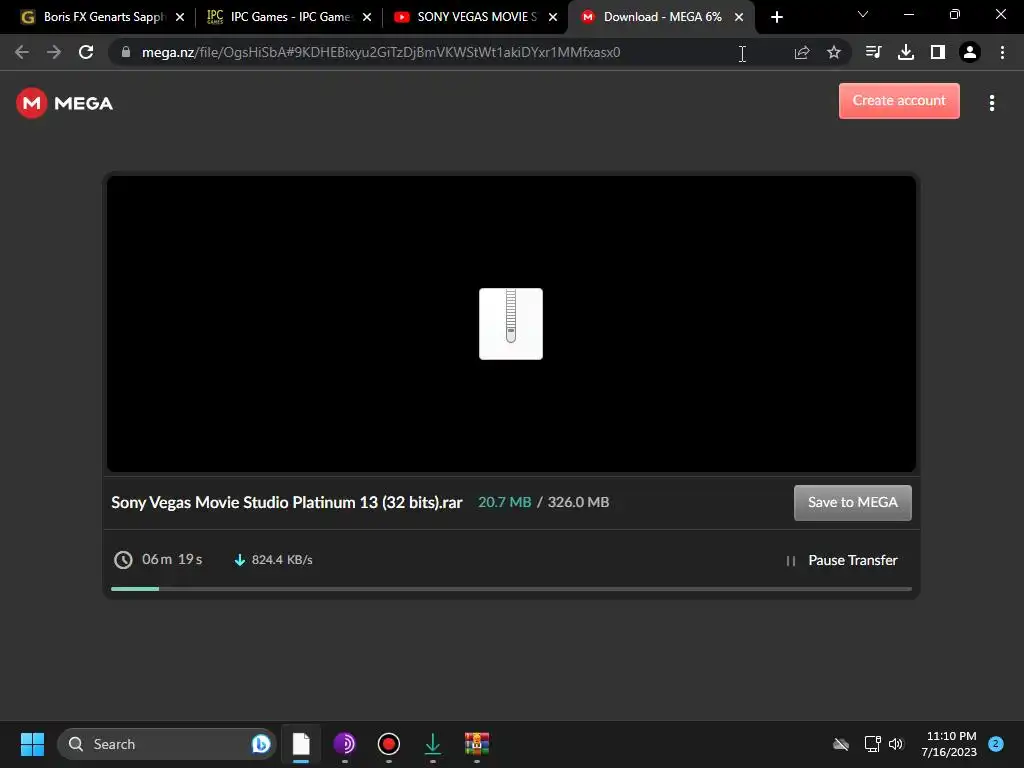Image resolution: width=1024 pixels, height=768 pixels.
Task: Click the 06m 19s remaining time
Action: (x=172, y=560)
